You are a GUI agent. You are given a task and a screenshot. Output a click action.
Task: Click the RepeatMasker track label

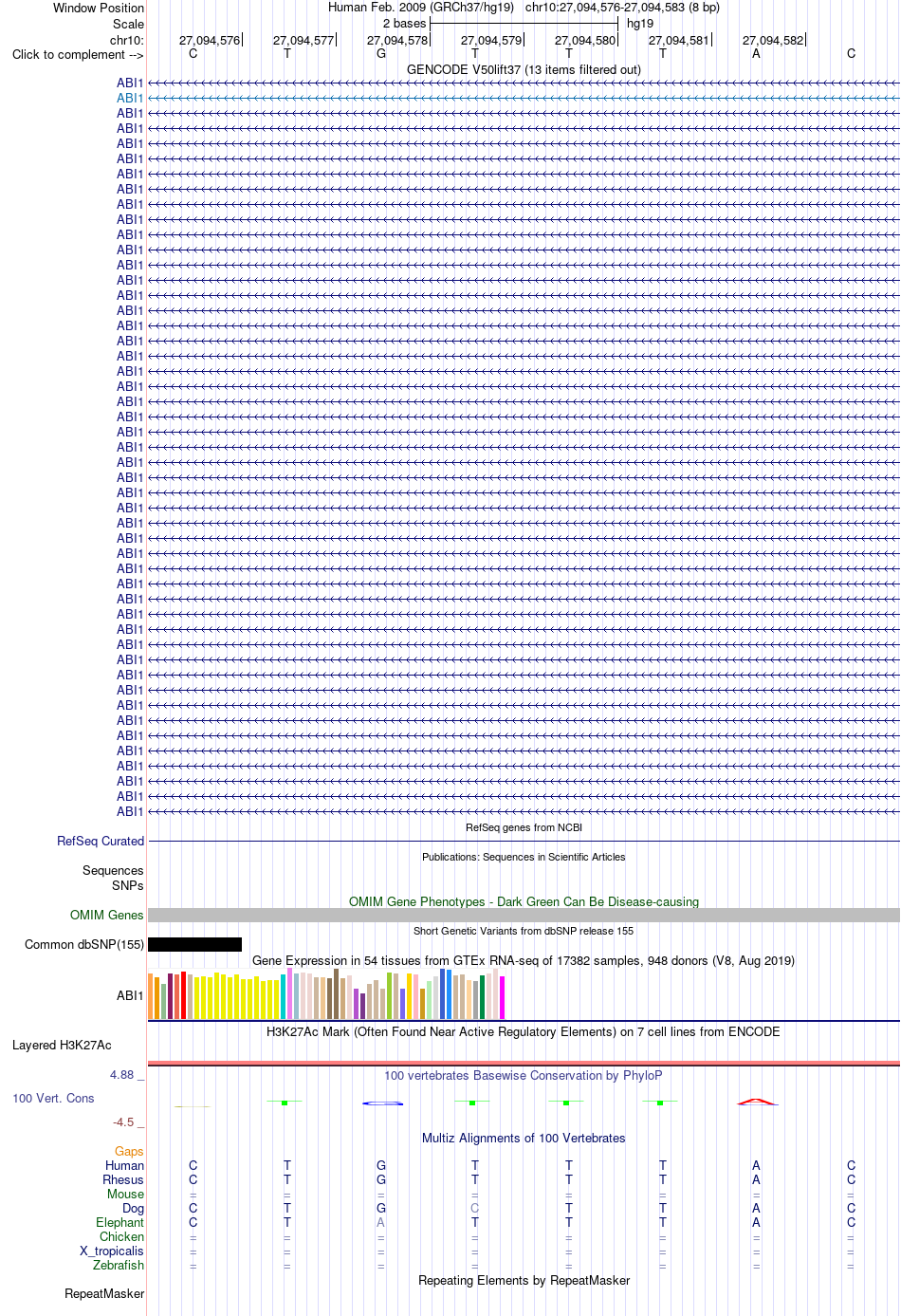click(x=104, y=1293)
